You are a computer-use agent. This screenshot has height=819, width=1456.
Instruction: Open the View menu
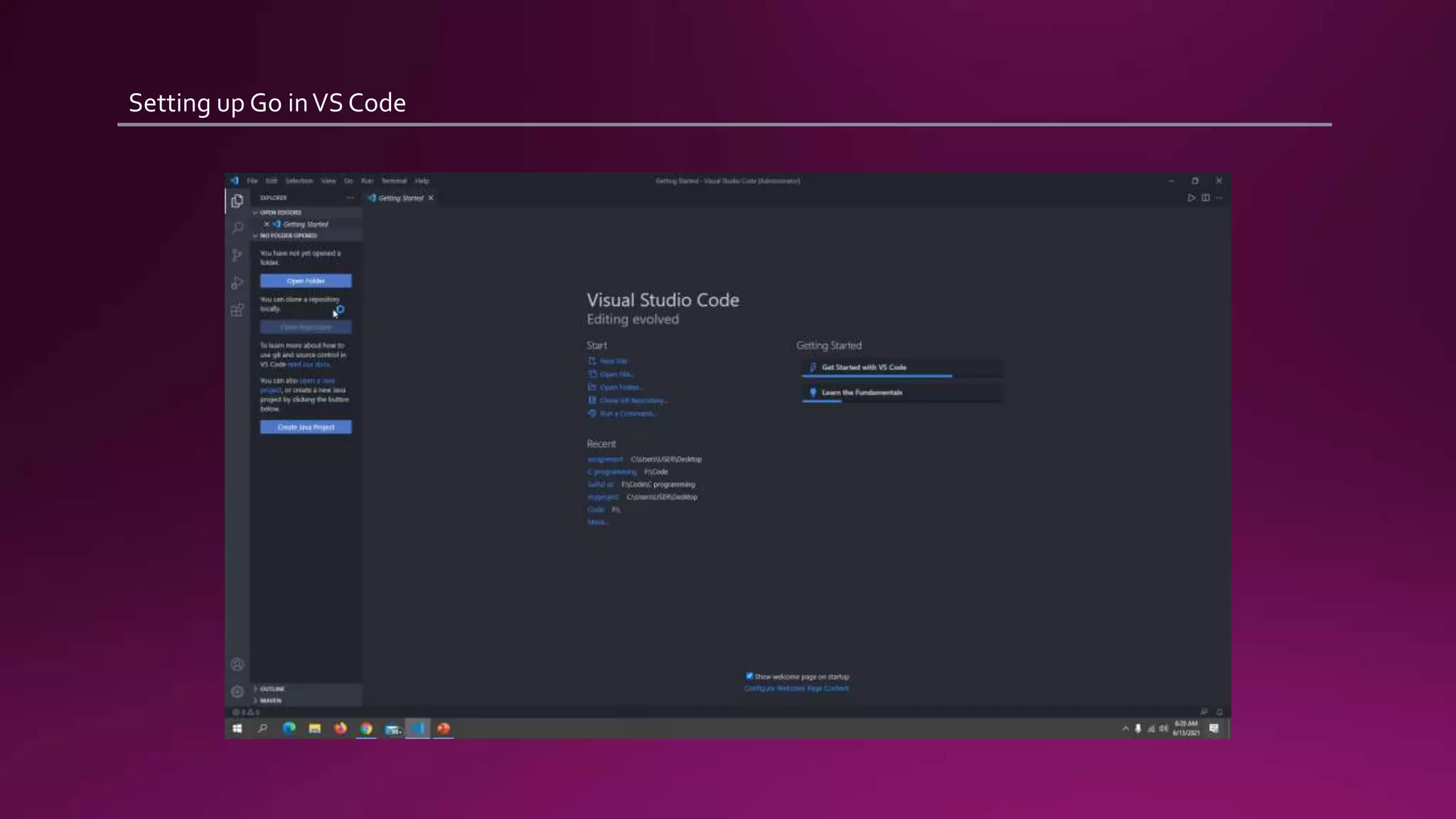click(x=328, y=181)
